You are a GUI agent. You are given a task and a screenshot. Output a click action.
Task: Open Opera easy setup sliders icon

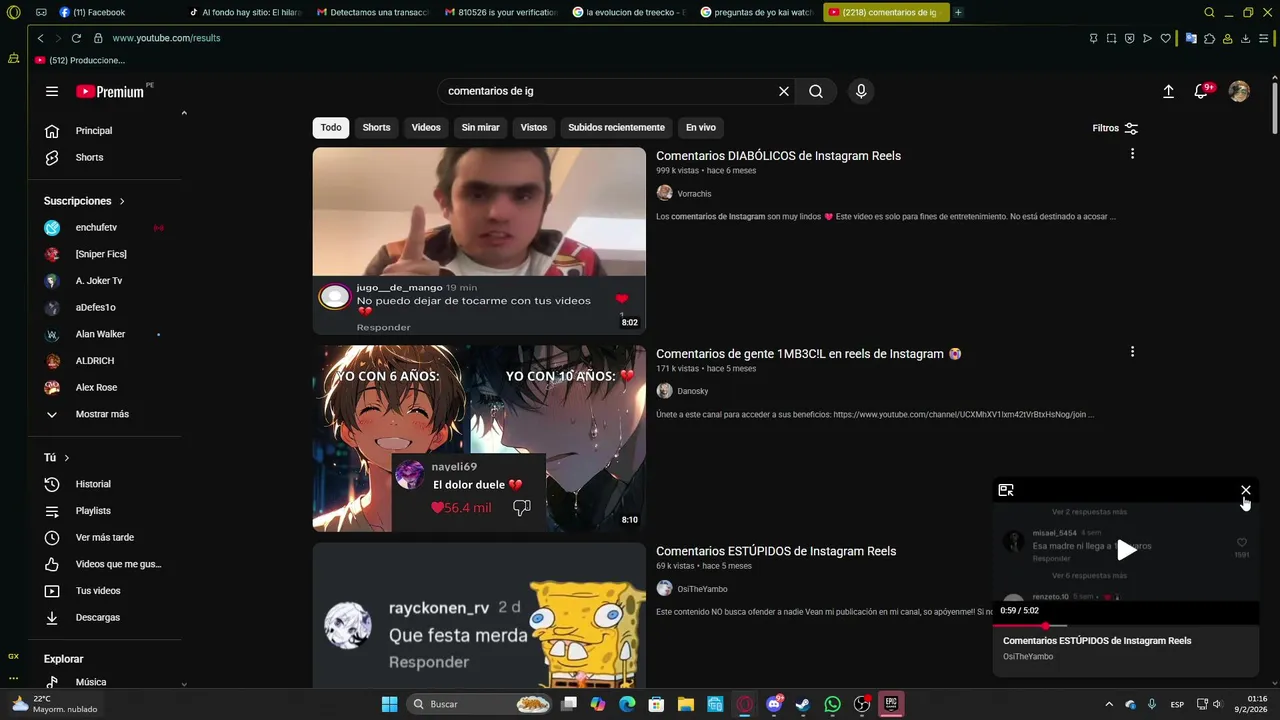[1264, 38]
